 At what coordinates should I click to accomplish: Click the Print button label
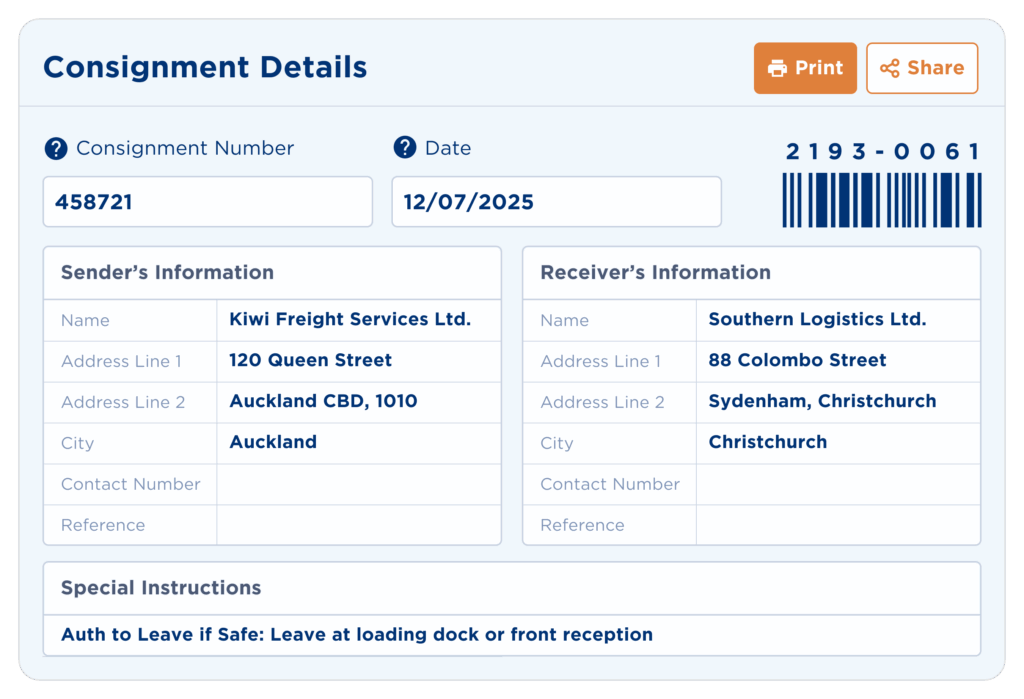click(x=819, y=68)
